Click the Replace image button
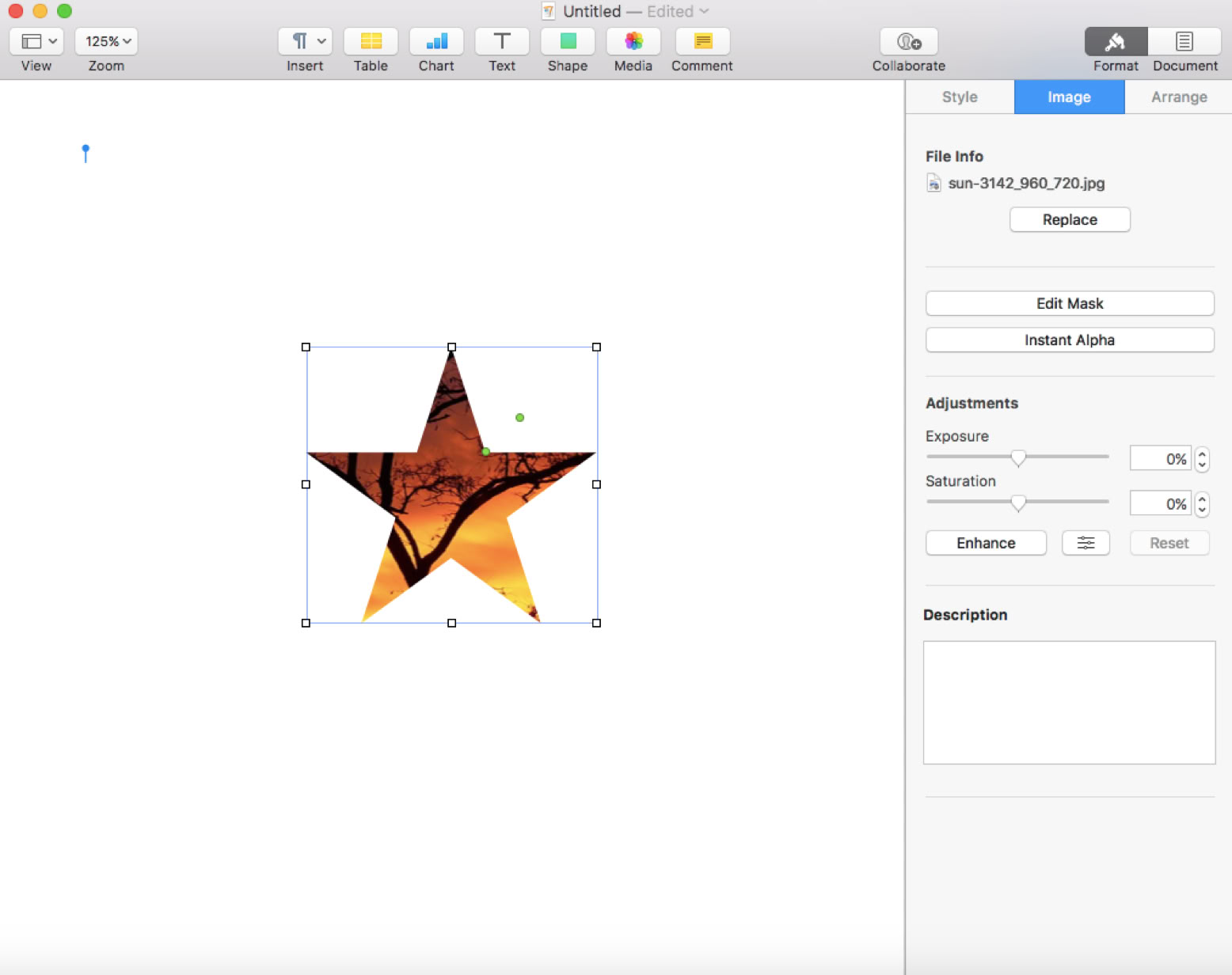 point(1069,219)
